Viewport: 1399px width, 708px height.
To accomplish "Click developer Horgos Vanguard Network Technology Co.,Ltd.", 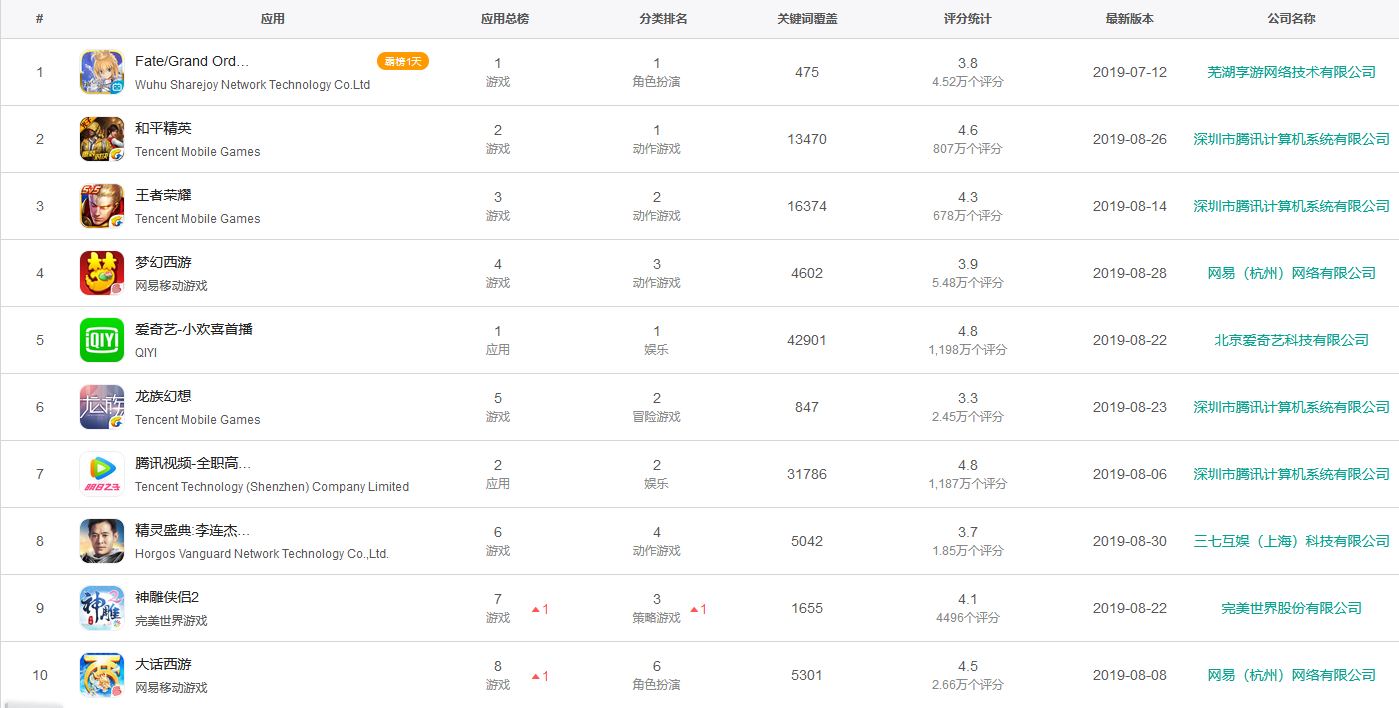I will click(262, 554).
